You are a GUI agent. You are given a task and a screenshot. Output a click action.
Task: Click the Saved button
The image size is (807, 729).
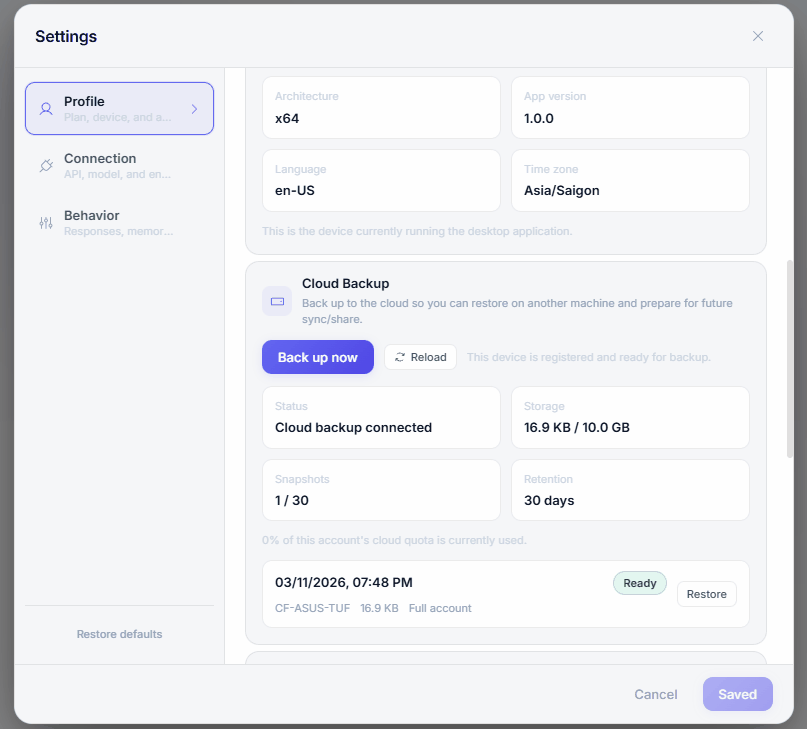[x=737, y=694]
